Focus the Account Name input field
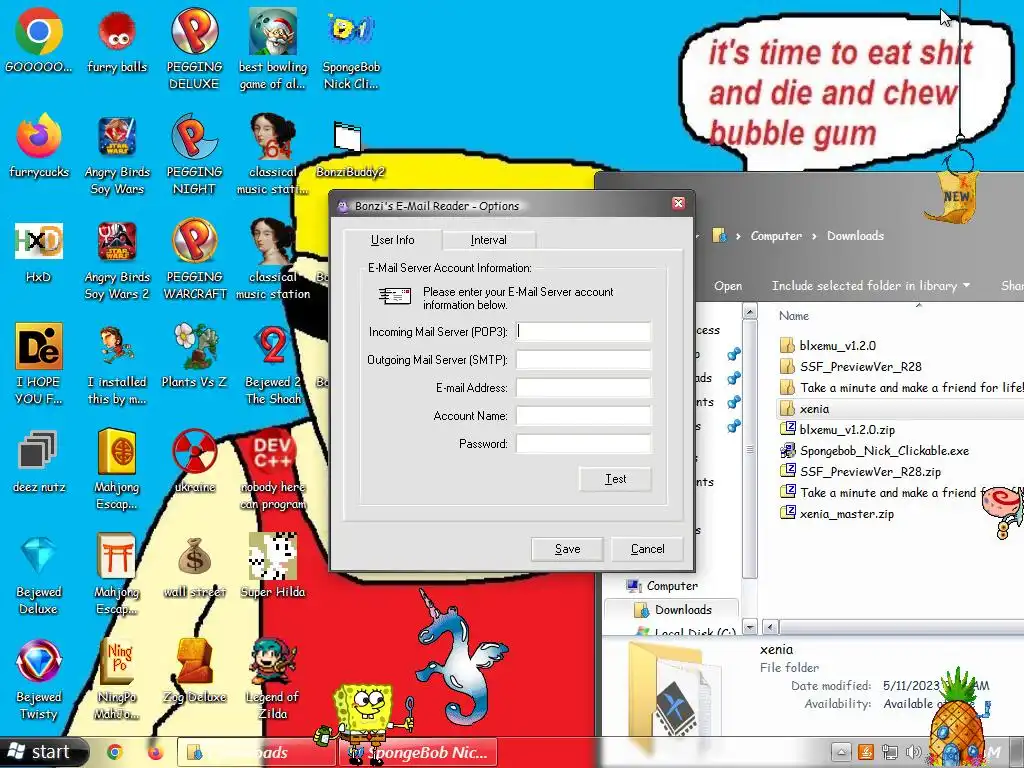Image resolution: width=1024 pixels, height=768 pixels. (584, 416)
